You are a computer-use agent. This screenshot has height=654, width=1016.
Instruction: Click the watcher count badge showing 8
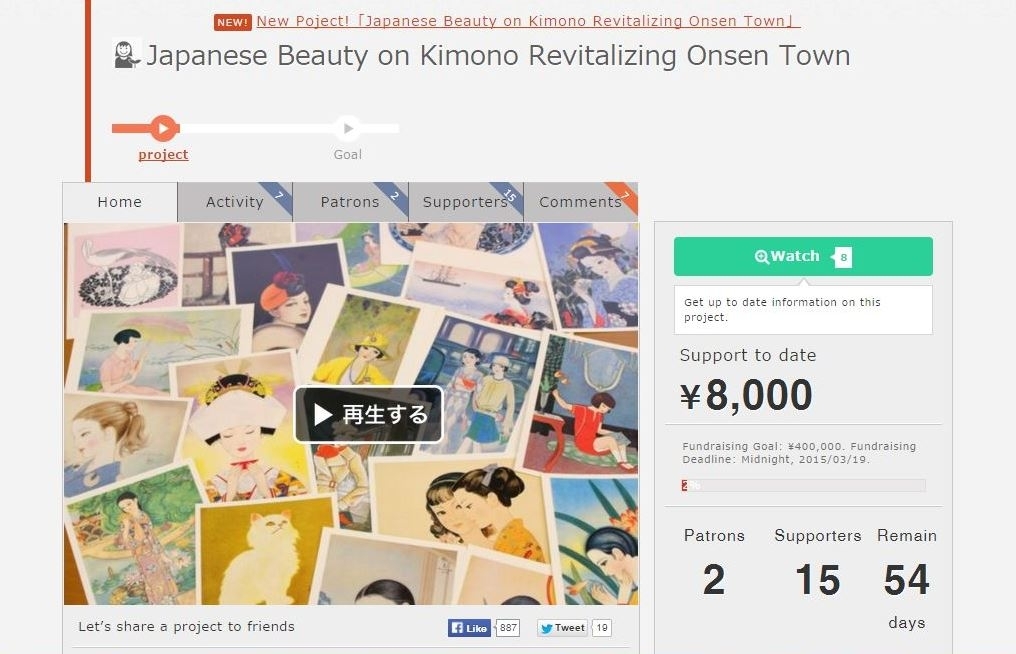[843, 257]
